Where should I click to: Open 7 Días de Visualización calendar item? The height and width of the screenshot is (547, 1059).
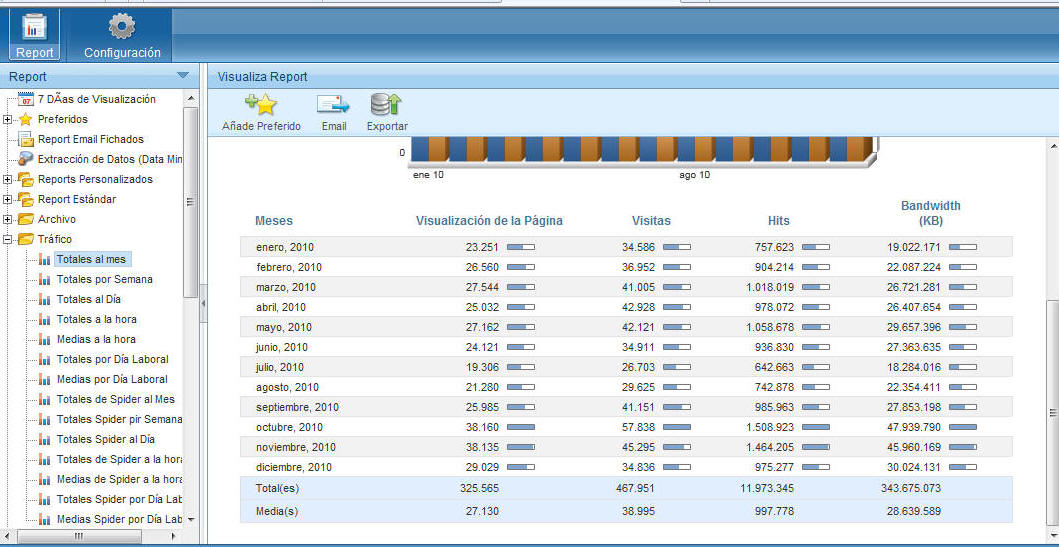tap(97, 99)
